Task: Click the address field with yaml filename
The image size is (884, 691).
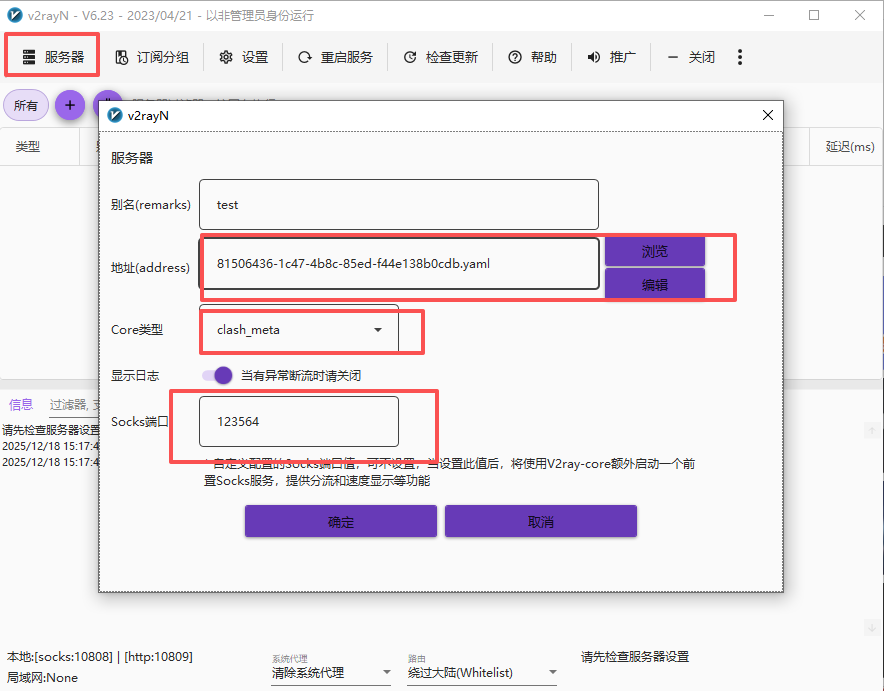Action: (x=399, y=264)
